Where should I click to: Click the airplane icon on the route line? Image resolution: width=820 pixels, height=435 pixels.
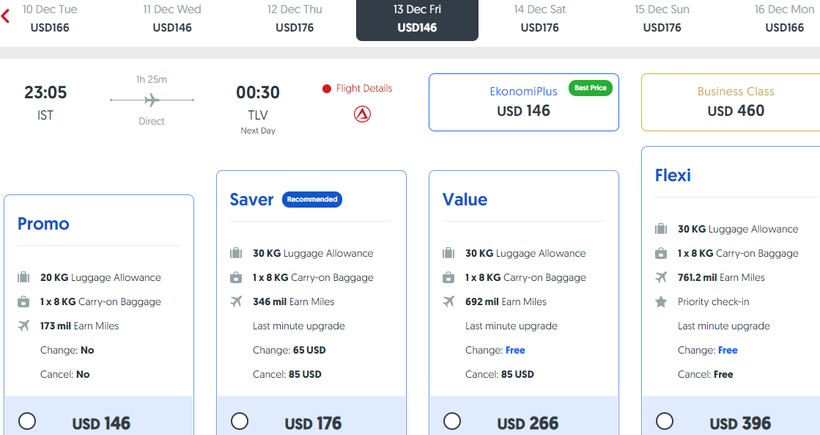(153, 100)
